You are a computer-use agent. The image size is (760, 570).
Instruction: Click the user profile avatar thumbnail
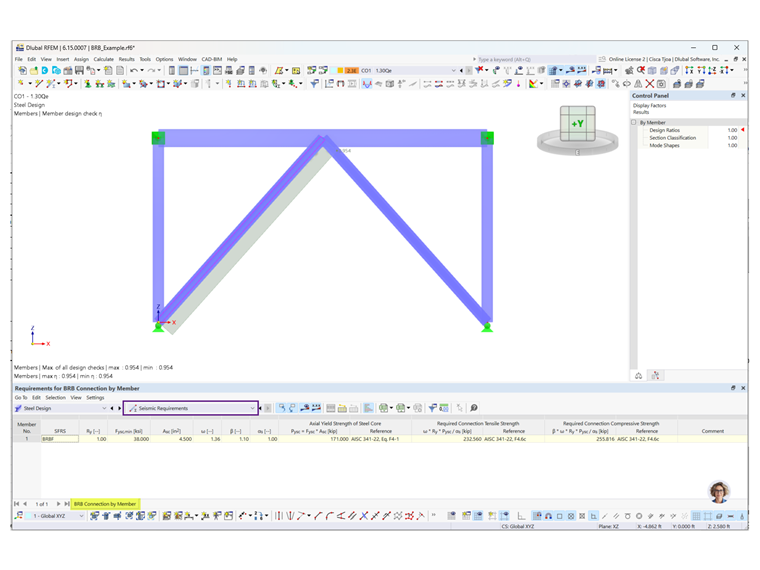(x=719, y=492)
